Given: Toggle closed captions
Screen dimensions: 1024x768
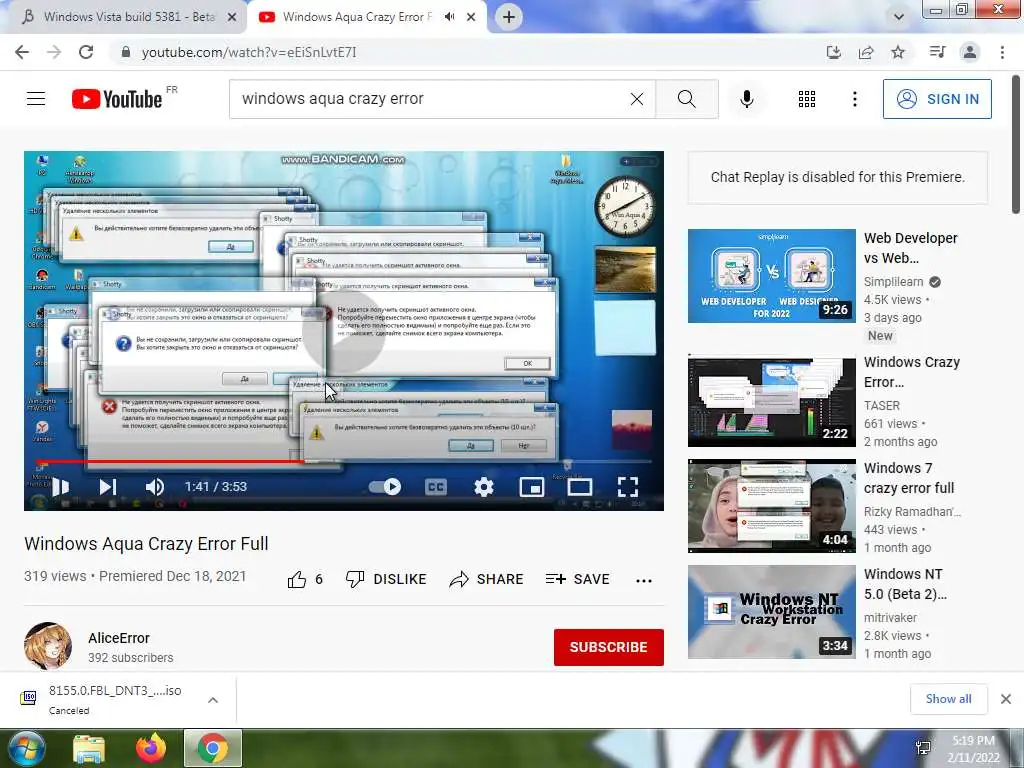Looking at the screenshot, I should click(436, 487).
